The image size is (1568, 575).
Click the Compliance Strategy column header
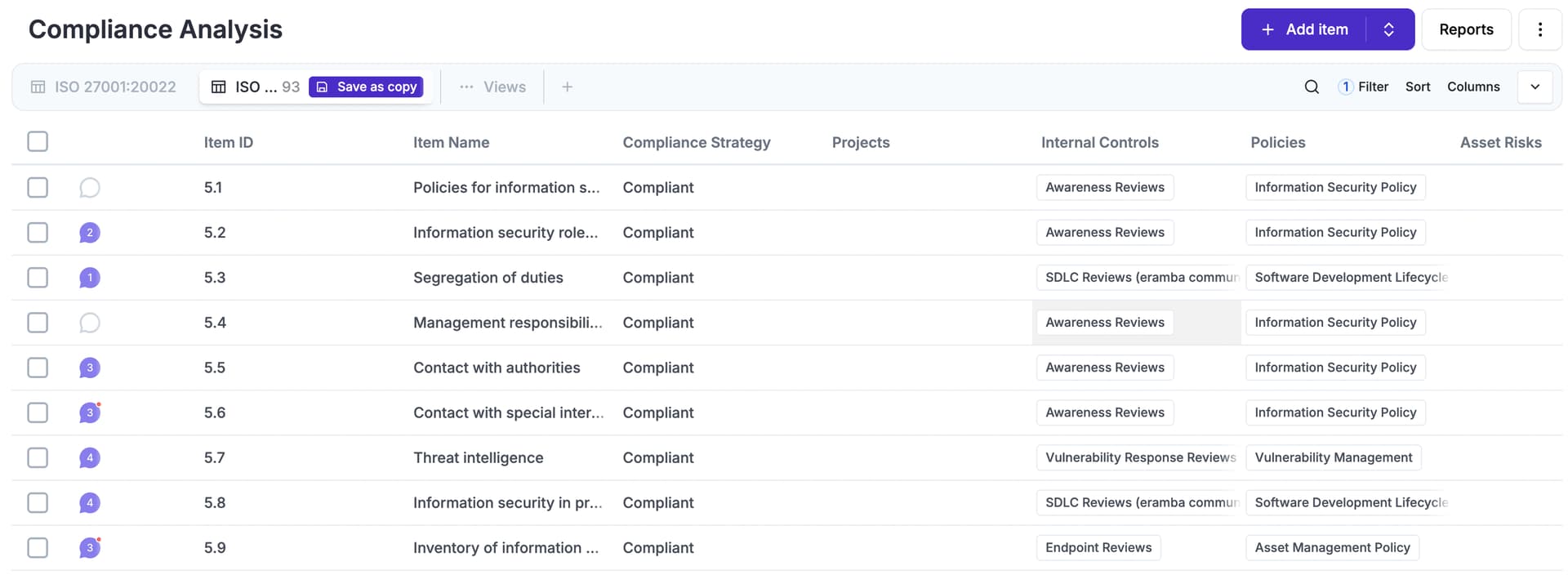tap(697, 142)
